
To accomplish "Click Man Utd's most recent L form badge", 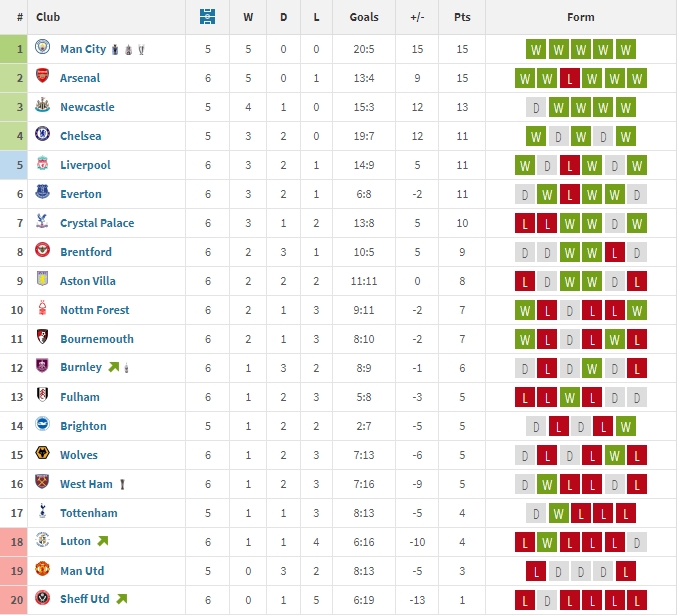I will (626, 571).
